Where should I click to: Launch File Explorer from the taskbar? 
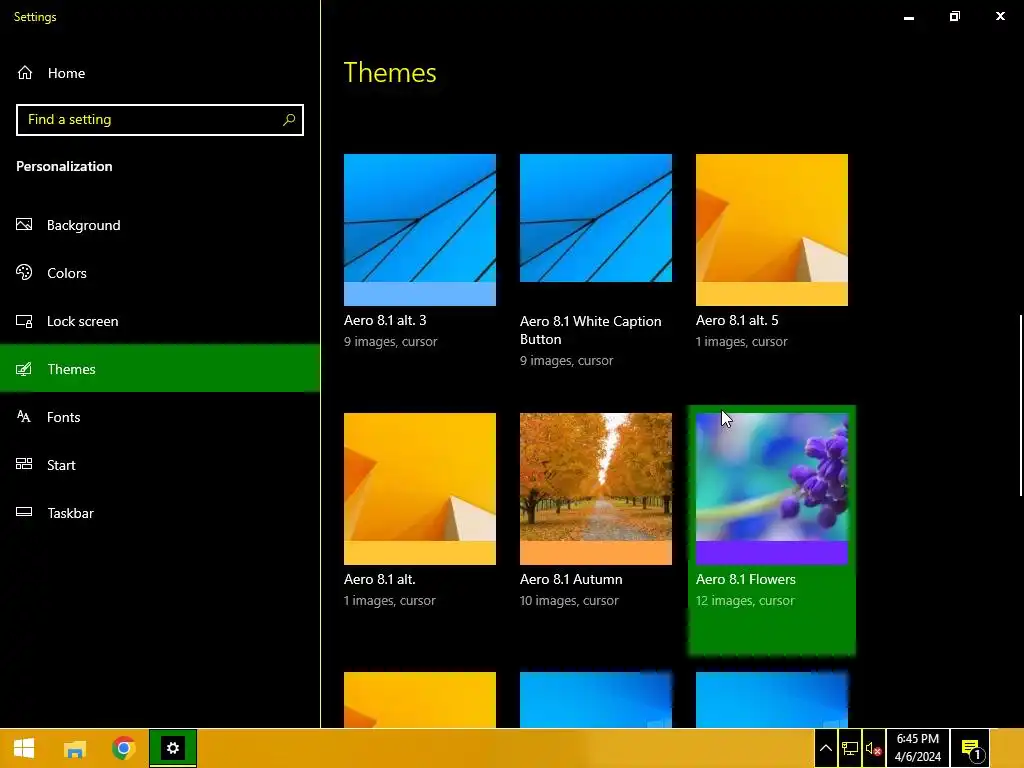click(74, 748)
